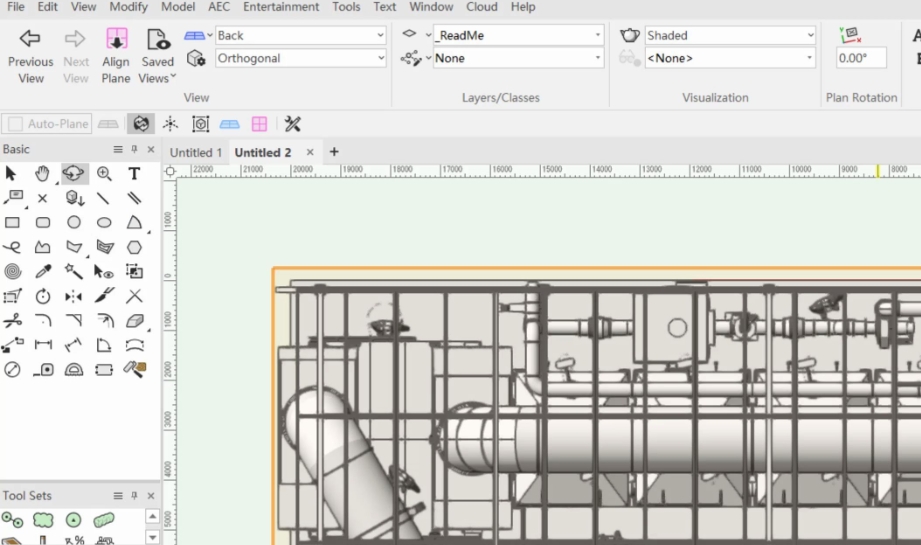Open the Back view dropdown
Image resolution: width=921 pixels, height=545 pixels.
pyautogui.click(x=300, y=35)
